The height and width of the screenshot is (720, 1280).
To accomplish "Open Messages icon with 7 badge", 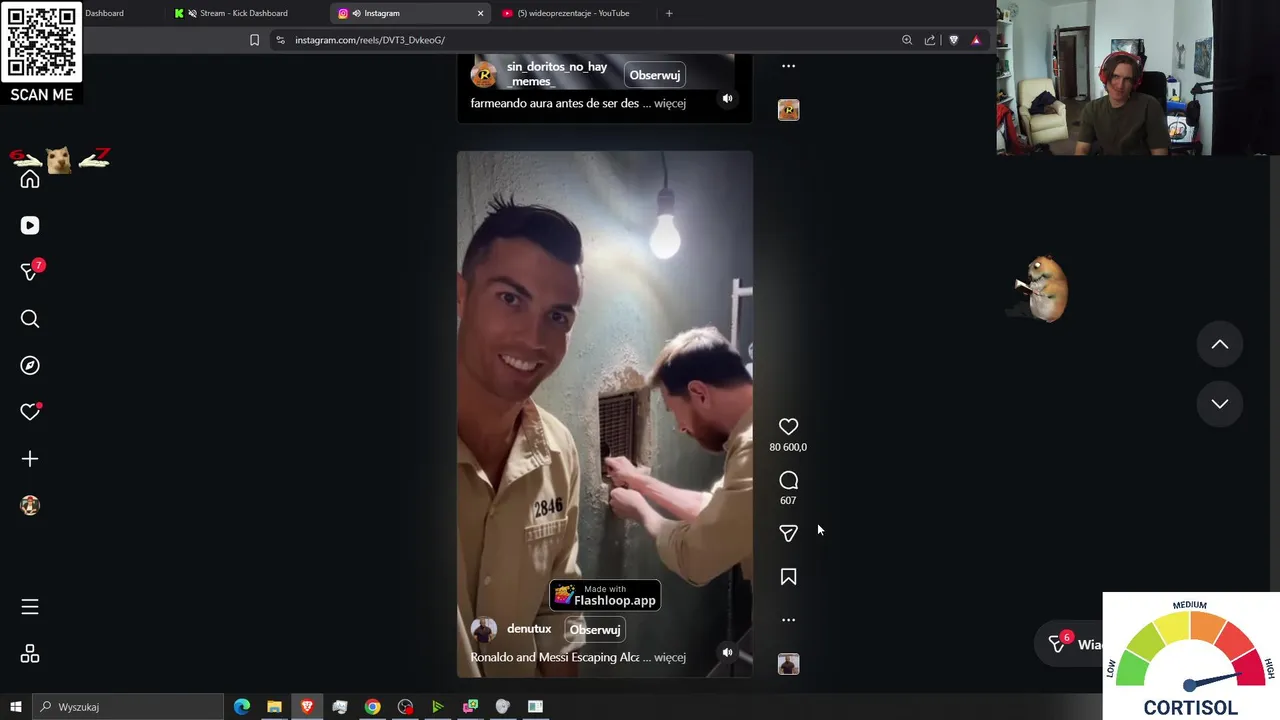I will (x=30, y=272).
